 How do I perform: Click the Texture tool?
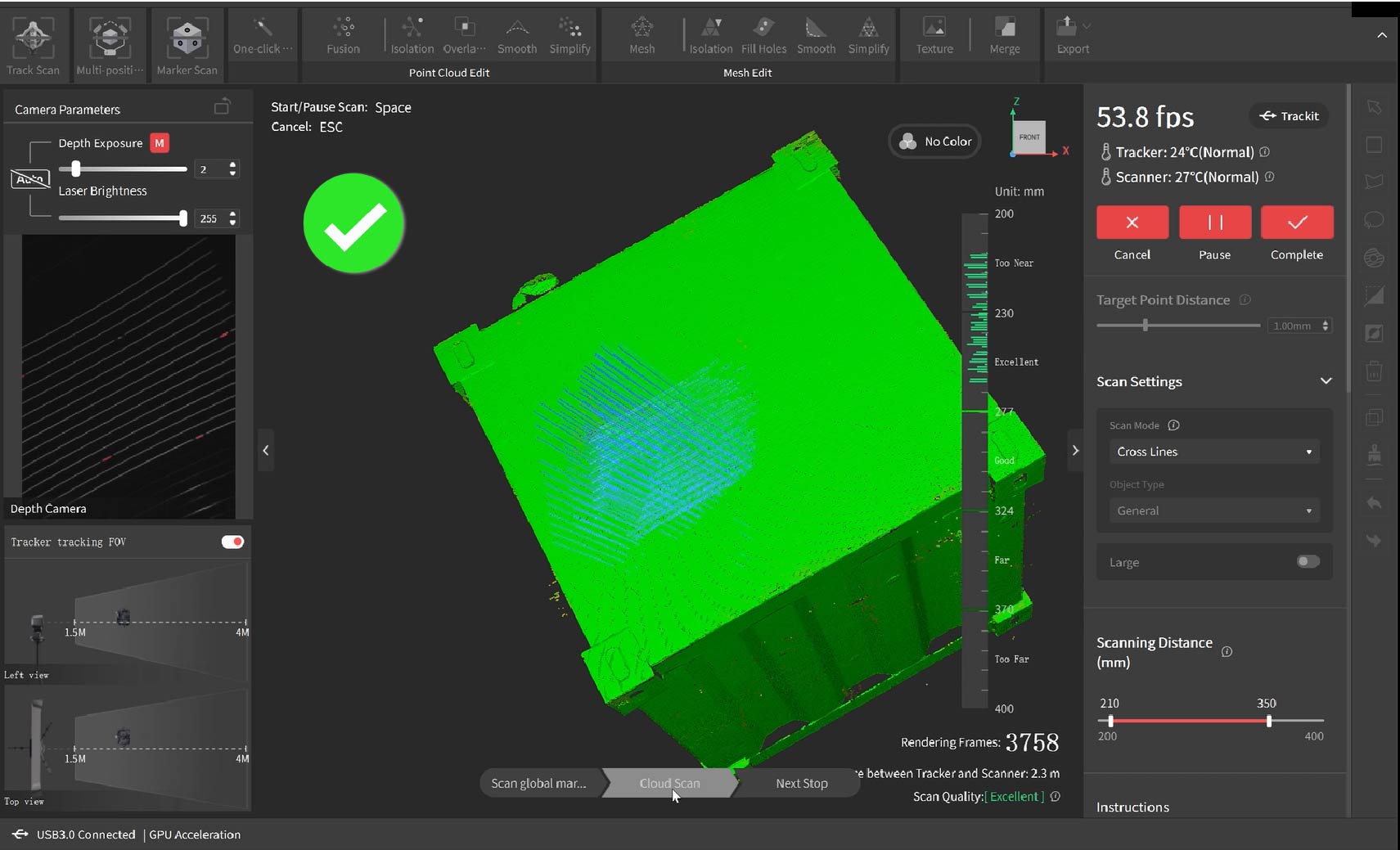click(934, 35)
